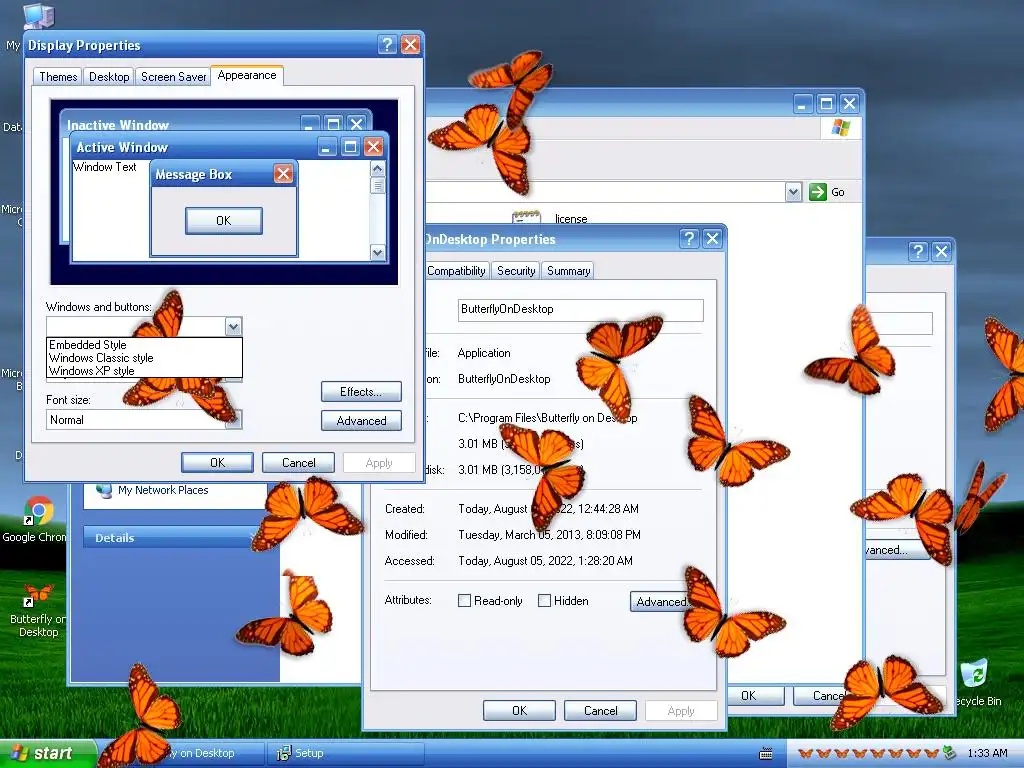The image size is (1024, 768).
Task: Click the Modified date text
Action: pyautogui.click(x=549, y=535)
